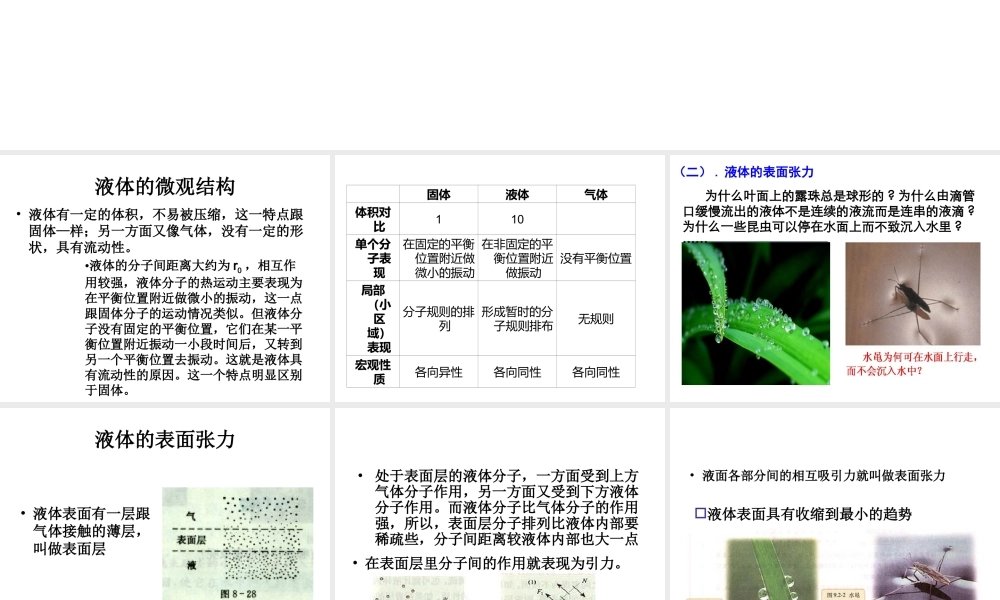Click the 表面层 label in the diagram
This screenshot has width=1000, height=600.
tap(191, 540)
